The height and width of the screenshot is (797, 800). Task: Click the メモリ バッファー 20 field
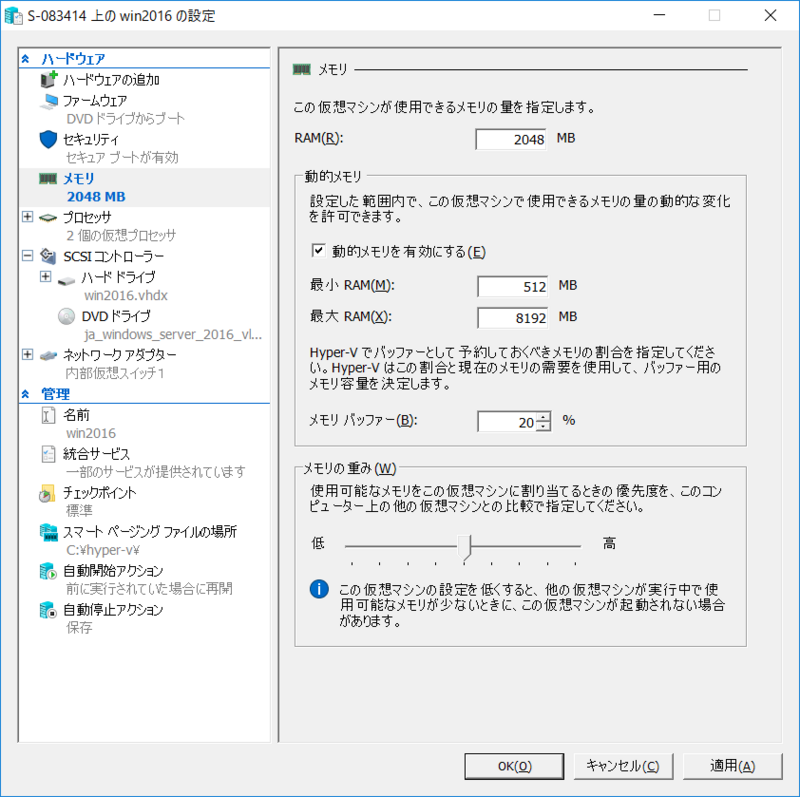[507, 421]
